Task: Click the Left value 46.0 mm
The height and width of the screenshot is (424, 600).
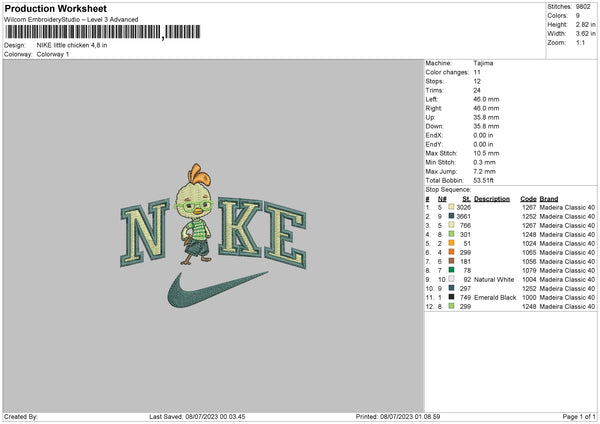Action: coord(486,99)
